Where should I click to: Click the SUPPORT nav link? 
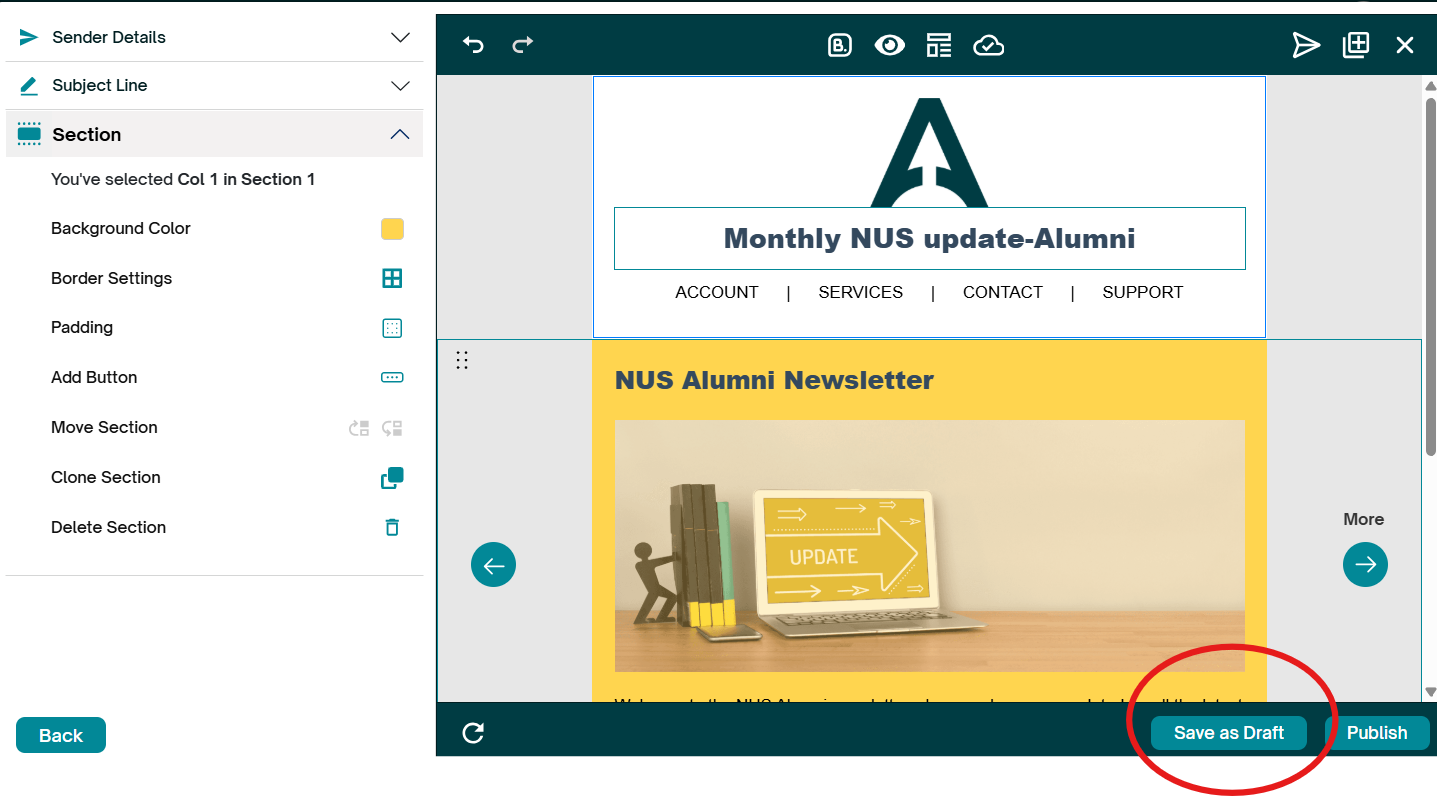pyautogui.click(x=1143, y=292)
